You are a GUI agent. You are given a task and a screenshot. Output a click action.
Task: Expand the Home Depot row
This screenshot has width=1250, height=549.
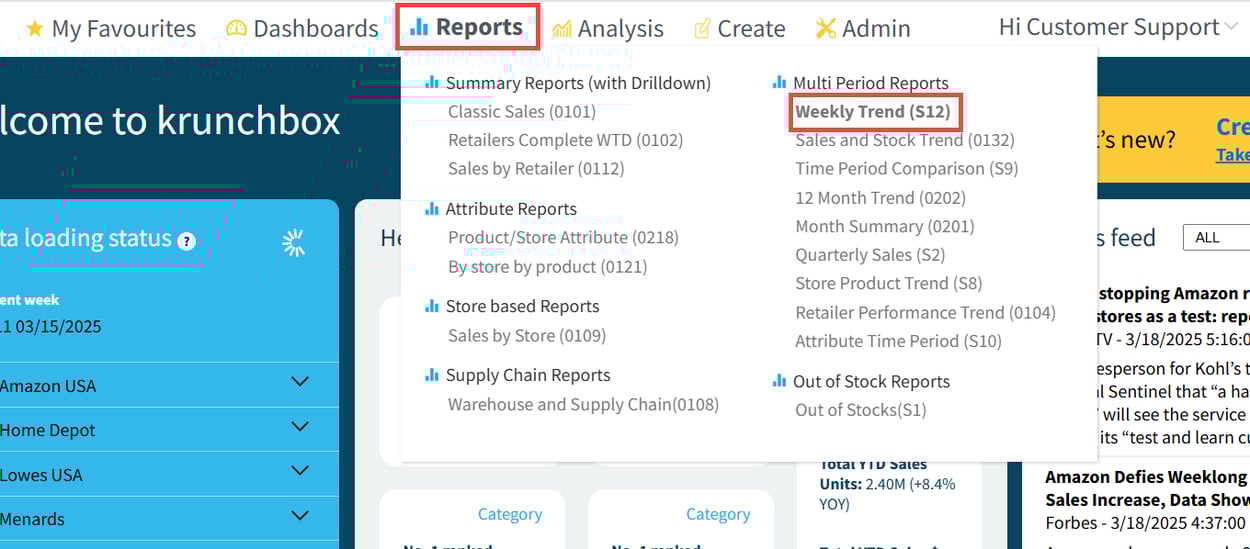tap(299, 427)
